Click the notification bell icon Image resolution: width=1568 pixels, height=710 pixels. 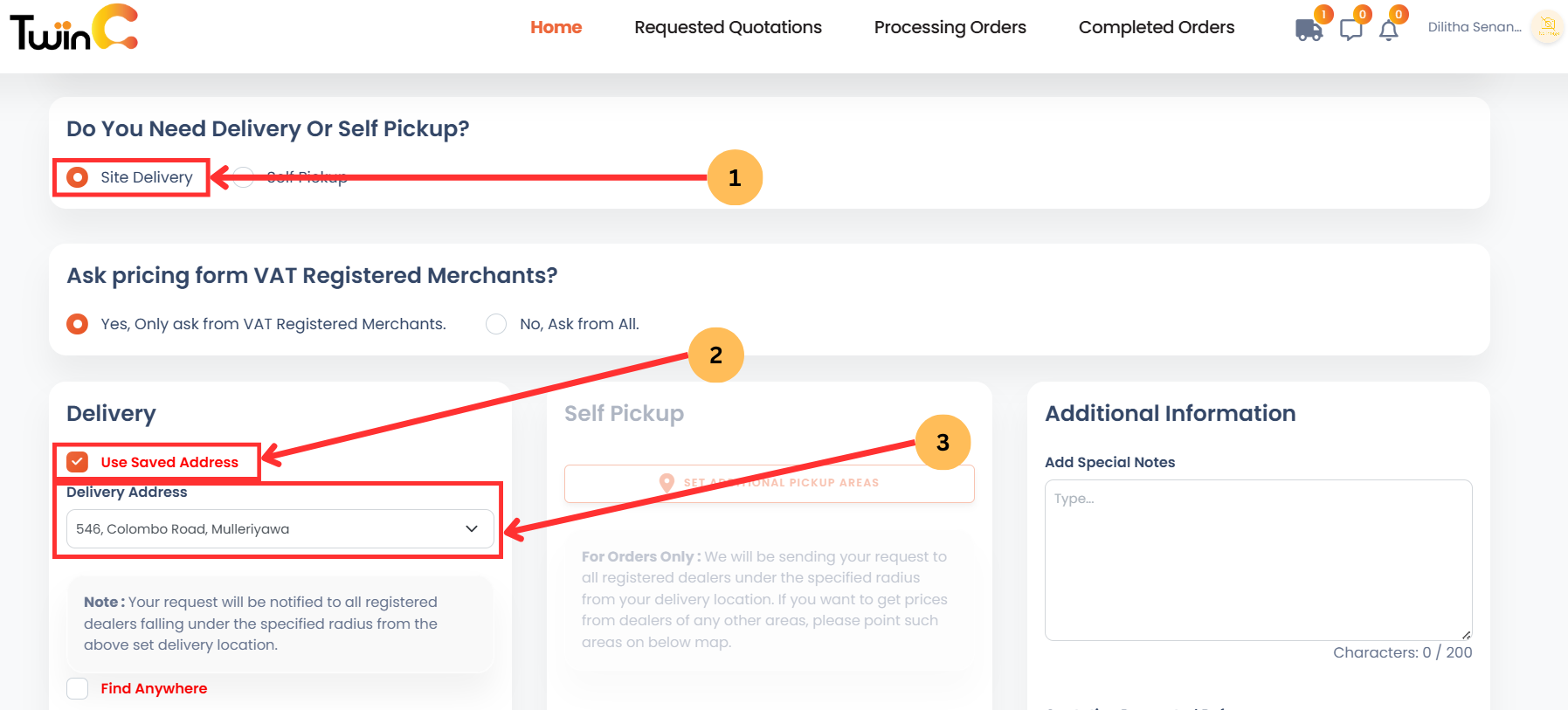click(x=1389, y=31)
